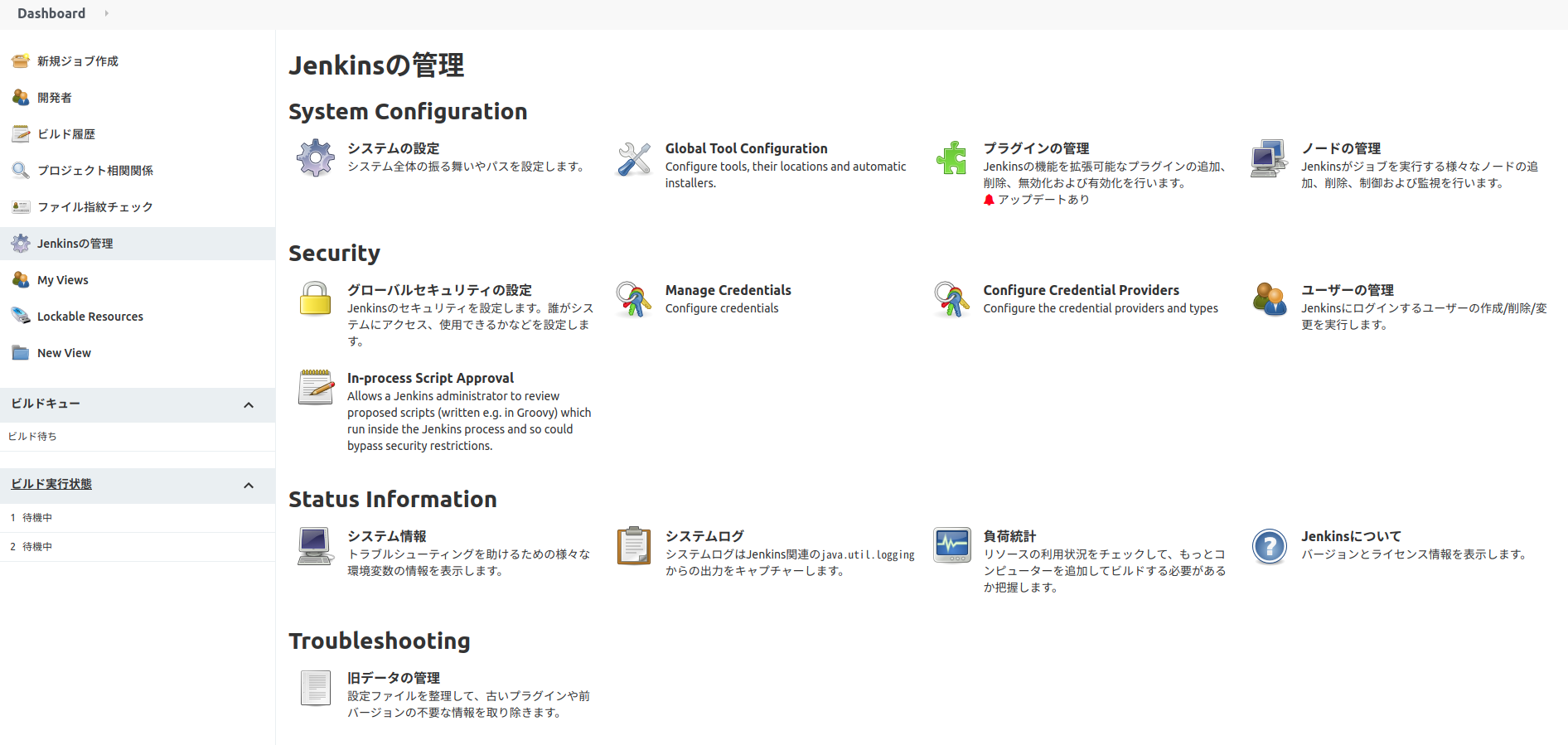This screenshot has width=1568, height=745.
Task: Open ノードの管理 title link
Action: click(x=1341, y=148)
